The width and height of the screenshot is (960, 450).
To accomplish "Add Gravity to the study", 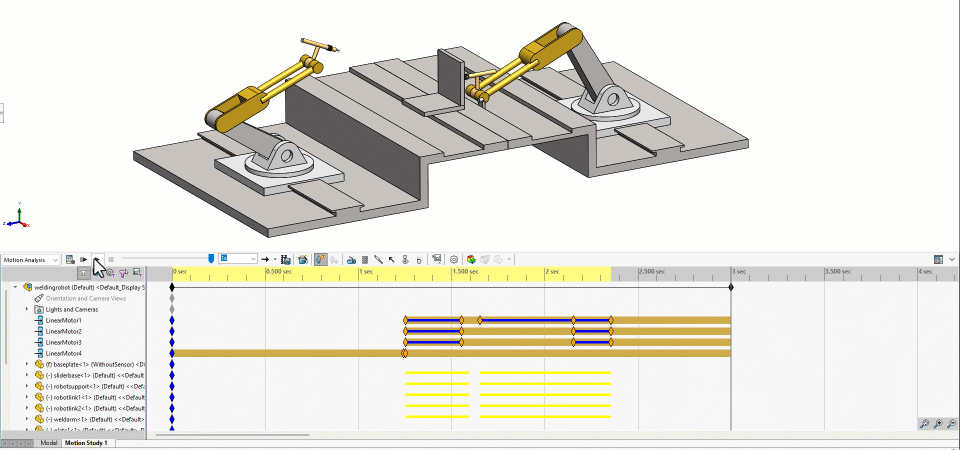I will point(418,259).
